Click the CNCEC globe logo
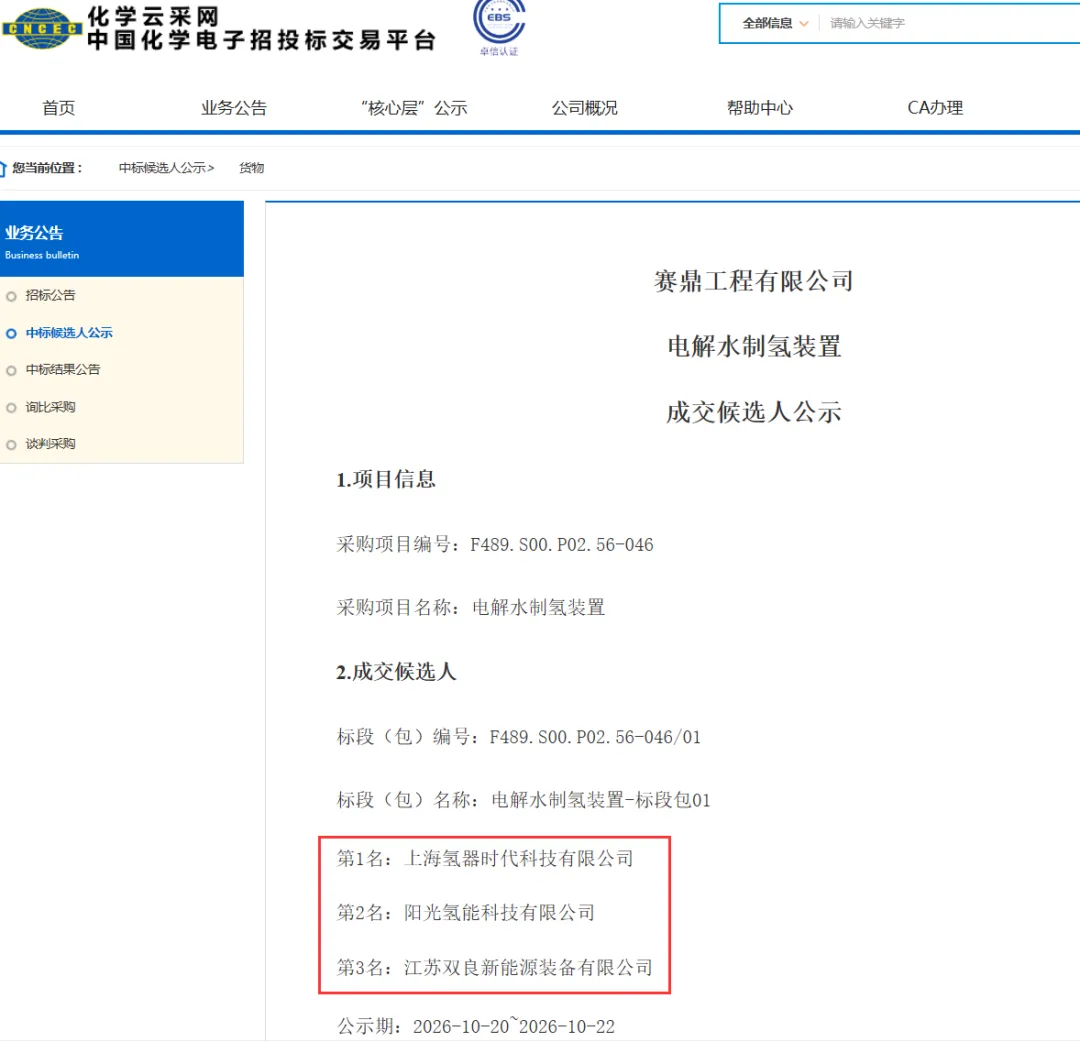The width and height of the screenshot is (1080, 1042). coord(42,28)
